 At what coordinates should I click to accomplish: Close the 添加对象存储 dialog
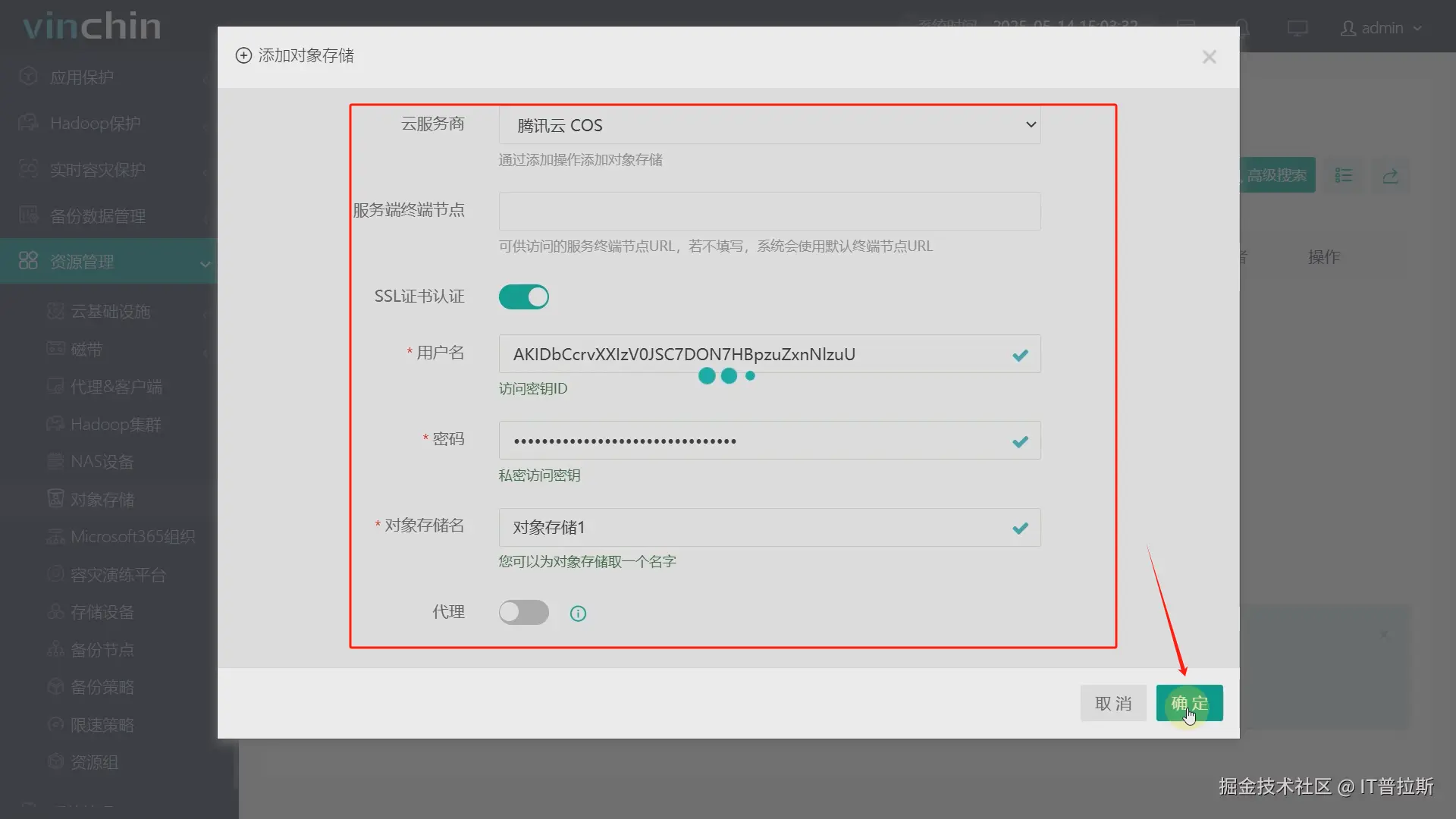tap(1209, 57)
